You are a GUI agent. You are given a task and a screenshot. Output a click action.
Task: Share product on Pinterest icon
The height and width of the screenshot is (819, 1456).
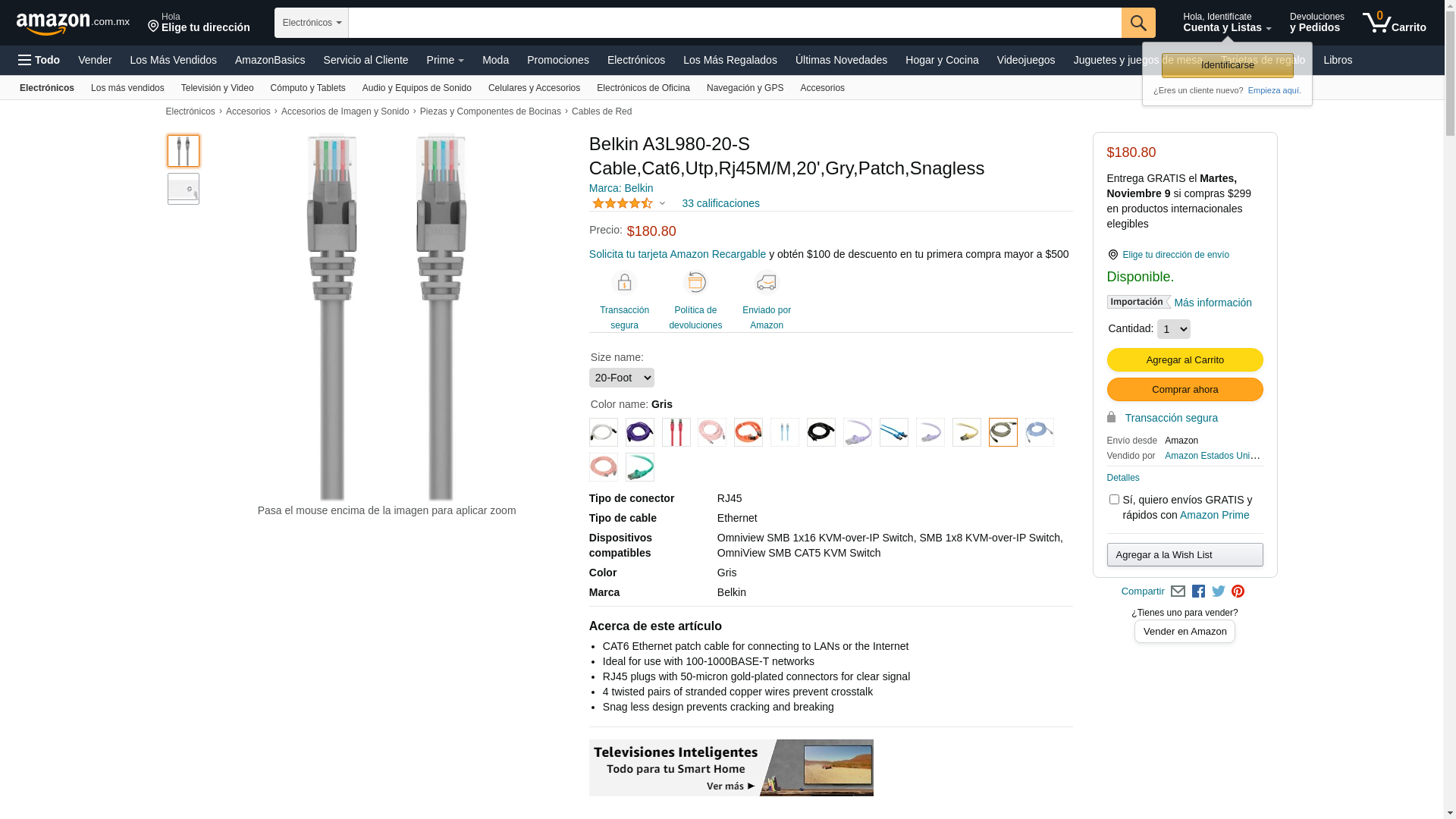coord(1238,591)
